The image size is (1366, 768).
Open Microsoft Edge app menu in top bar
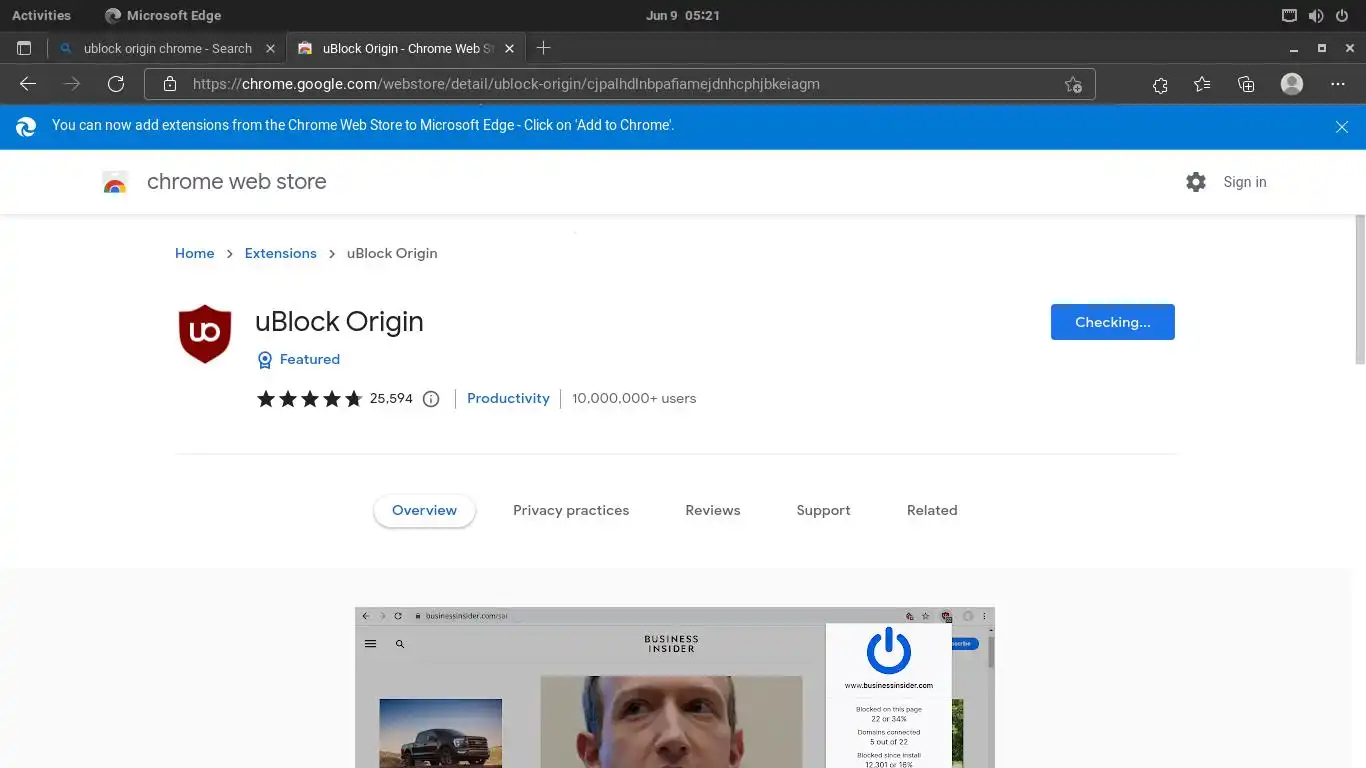[163, 15]
